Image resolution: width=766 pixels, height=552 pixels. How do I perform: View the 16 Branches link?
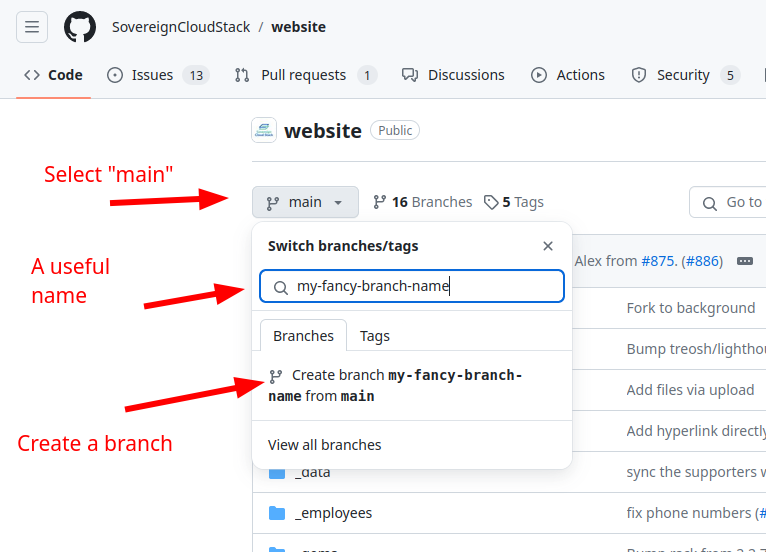click(423, 202)
